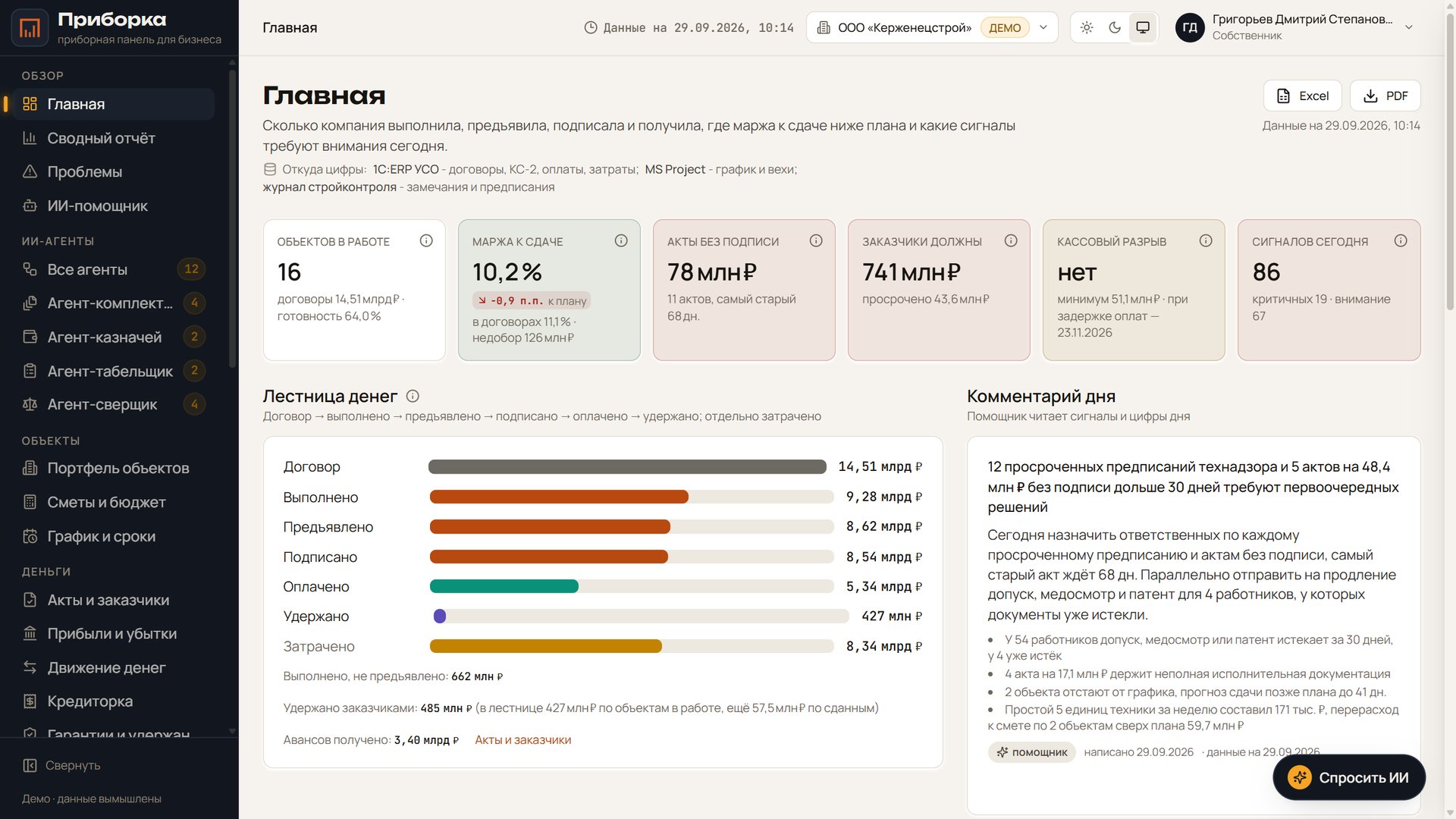Click the ДЕМО badge
This screenshot has height=819, width=1456.
[1005, 27]
